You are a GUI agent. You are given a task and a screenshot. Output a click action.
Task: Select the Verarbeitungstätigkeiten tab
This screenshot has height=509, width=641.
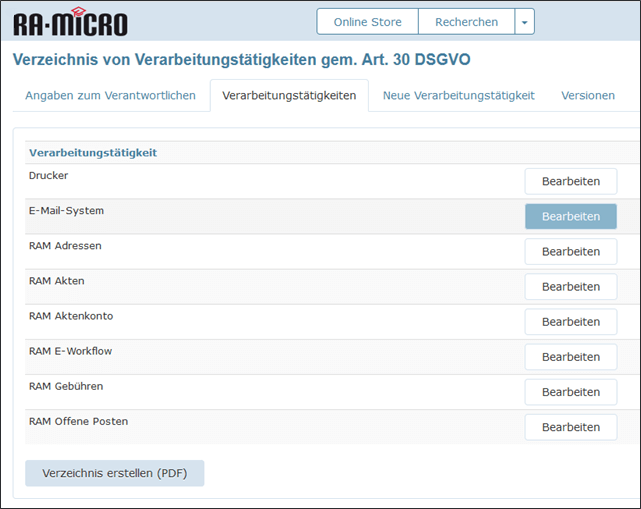click(x=289, y=95)
